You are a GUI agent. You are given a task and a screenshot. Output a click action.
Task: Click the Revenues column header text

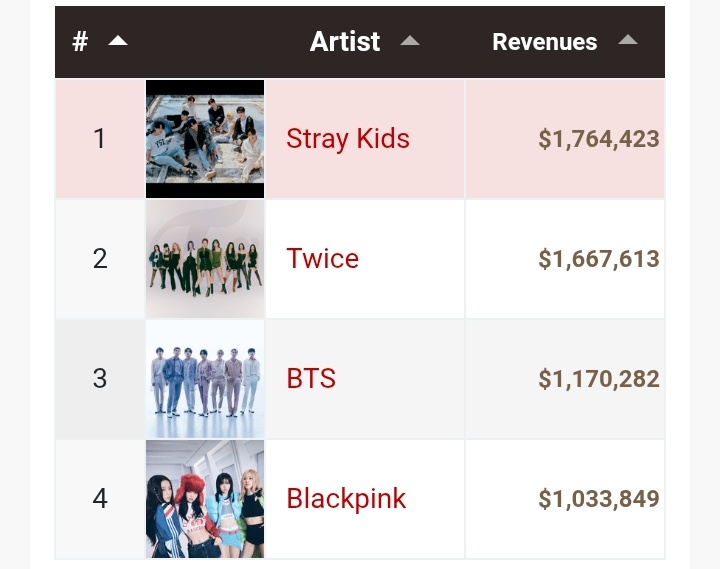coord(545,42)
